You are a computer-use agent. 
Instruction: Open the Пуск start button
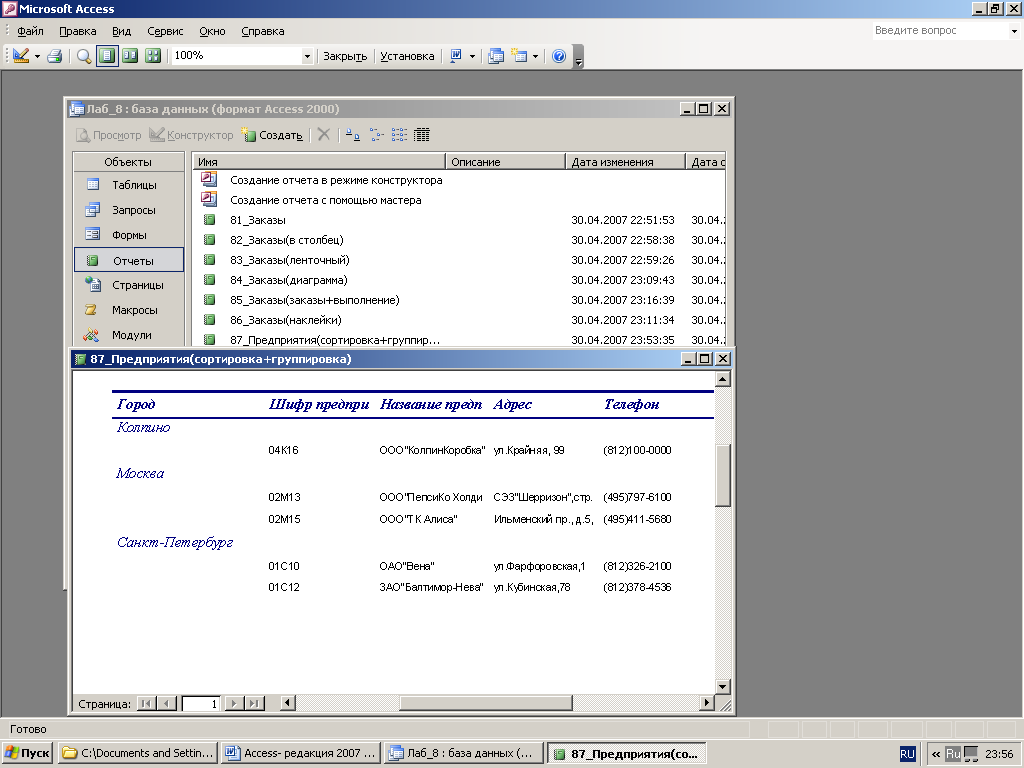pos(27,753)
